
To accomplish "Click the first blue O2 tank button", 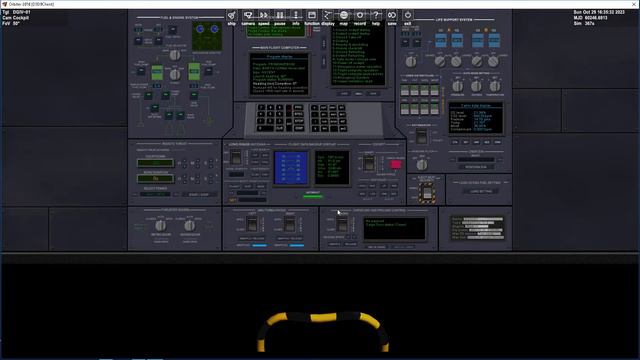I will coord(441,40).
